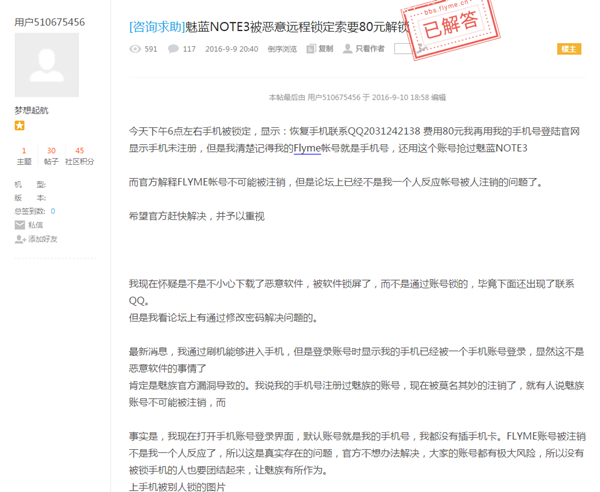Click the 总签到数 value 0
The image size is (600, 492).
click(x=53, y=211)
